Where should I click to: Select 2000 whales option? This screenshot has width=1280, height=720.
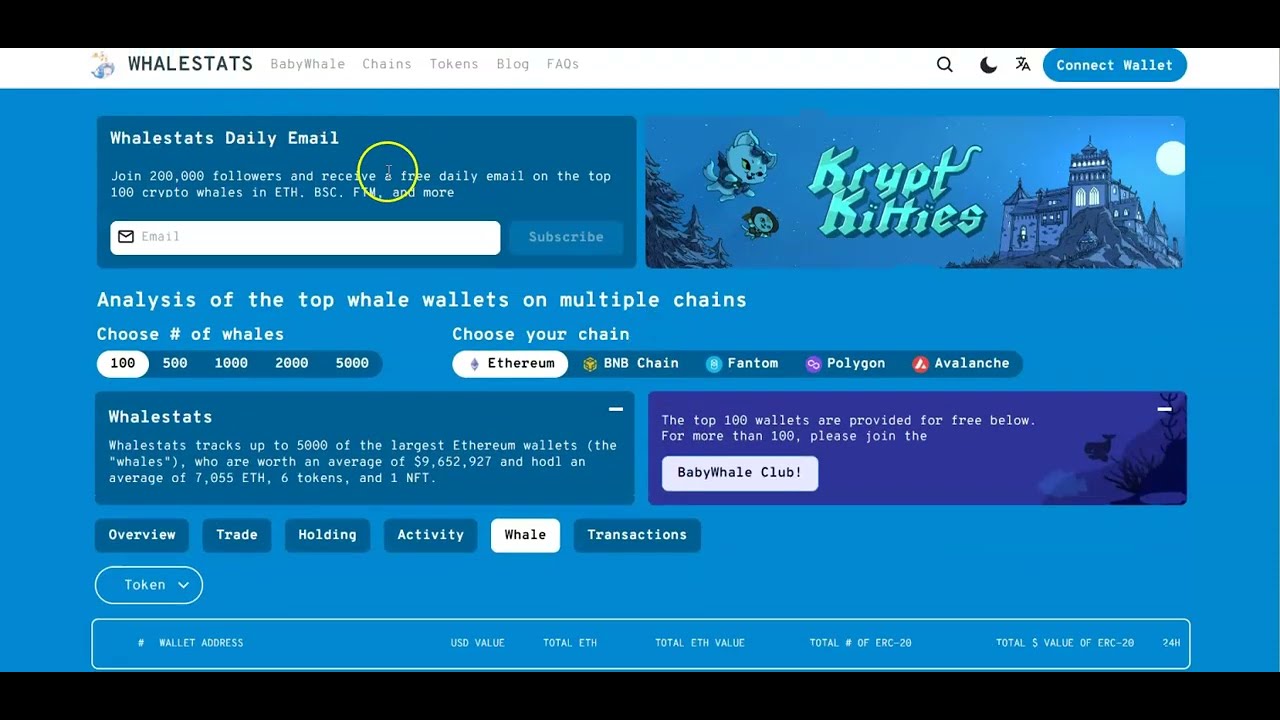pyautogui.click(x=292, y=364)
